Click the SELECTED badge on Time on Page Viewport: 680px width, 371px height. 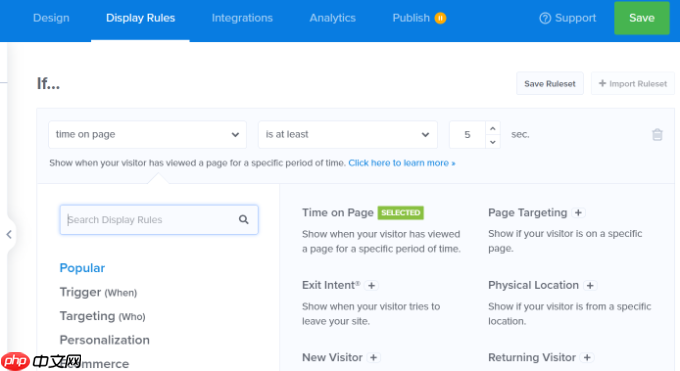tap(400, 213)
